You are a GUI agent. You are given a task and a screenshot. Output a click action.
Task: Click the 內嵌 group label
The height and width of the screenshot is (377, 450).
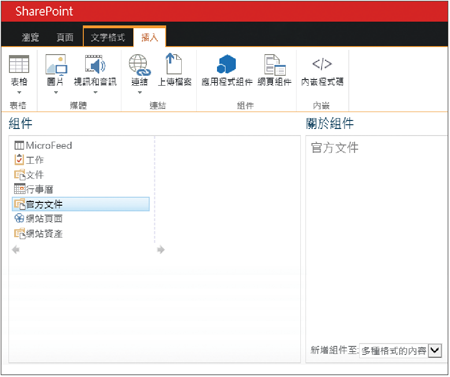coord(321,106)
